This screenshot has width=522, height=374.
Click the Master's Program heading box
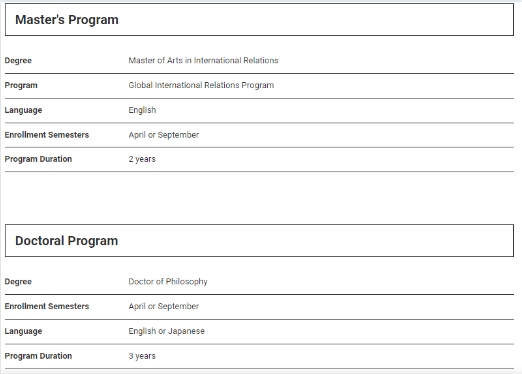(259, 20)
